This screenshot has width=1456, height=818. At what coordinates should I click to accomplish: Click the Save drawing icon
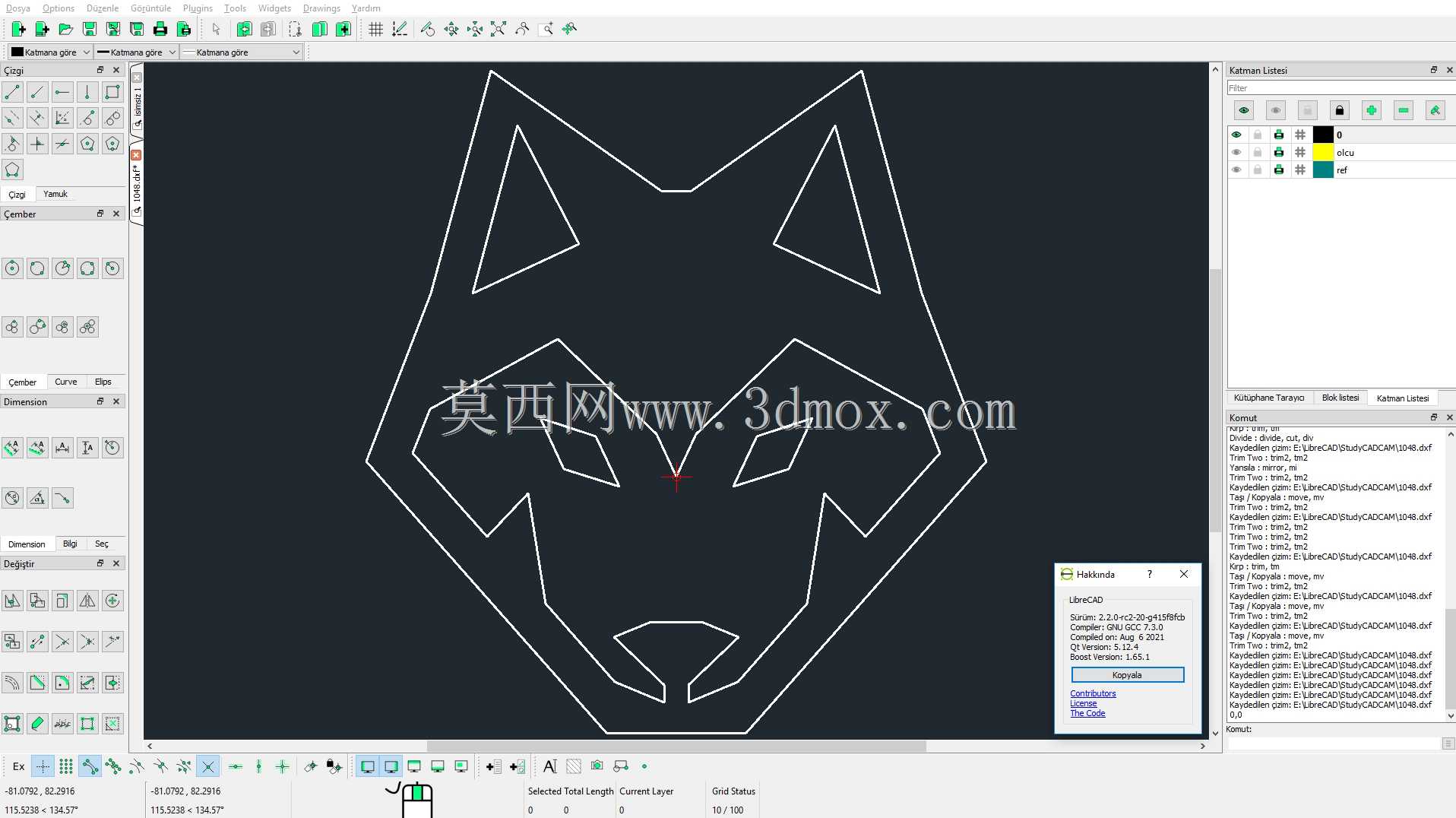90,29
